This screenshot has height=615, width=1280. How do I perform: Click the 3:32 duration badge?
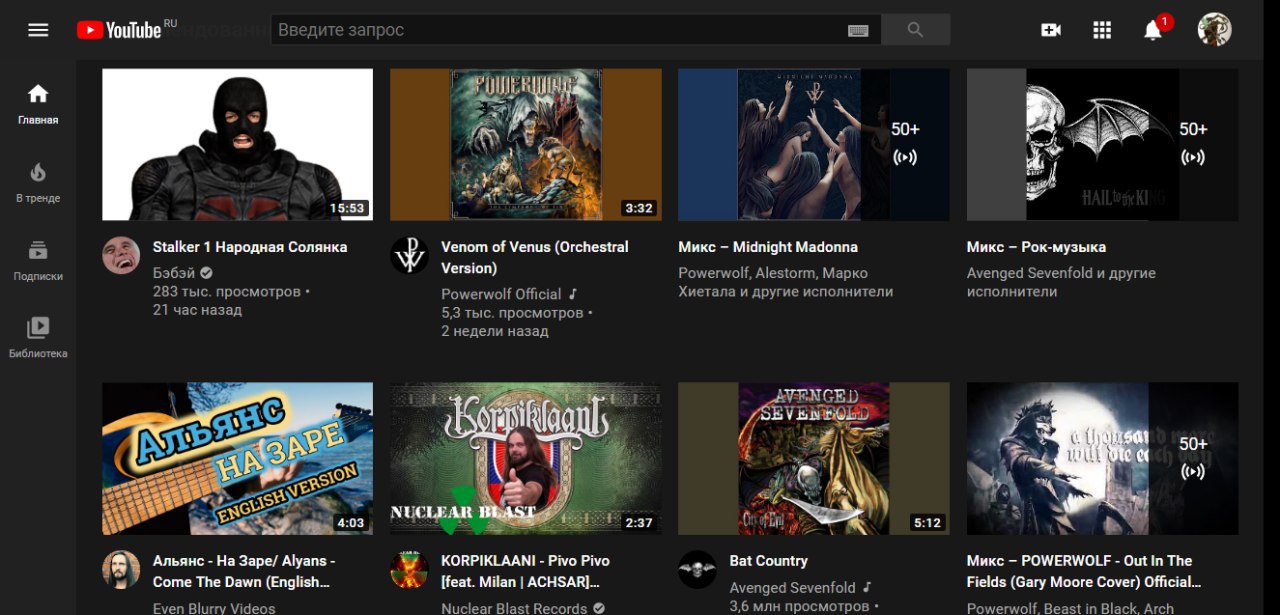point(638,208)
